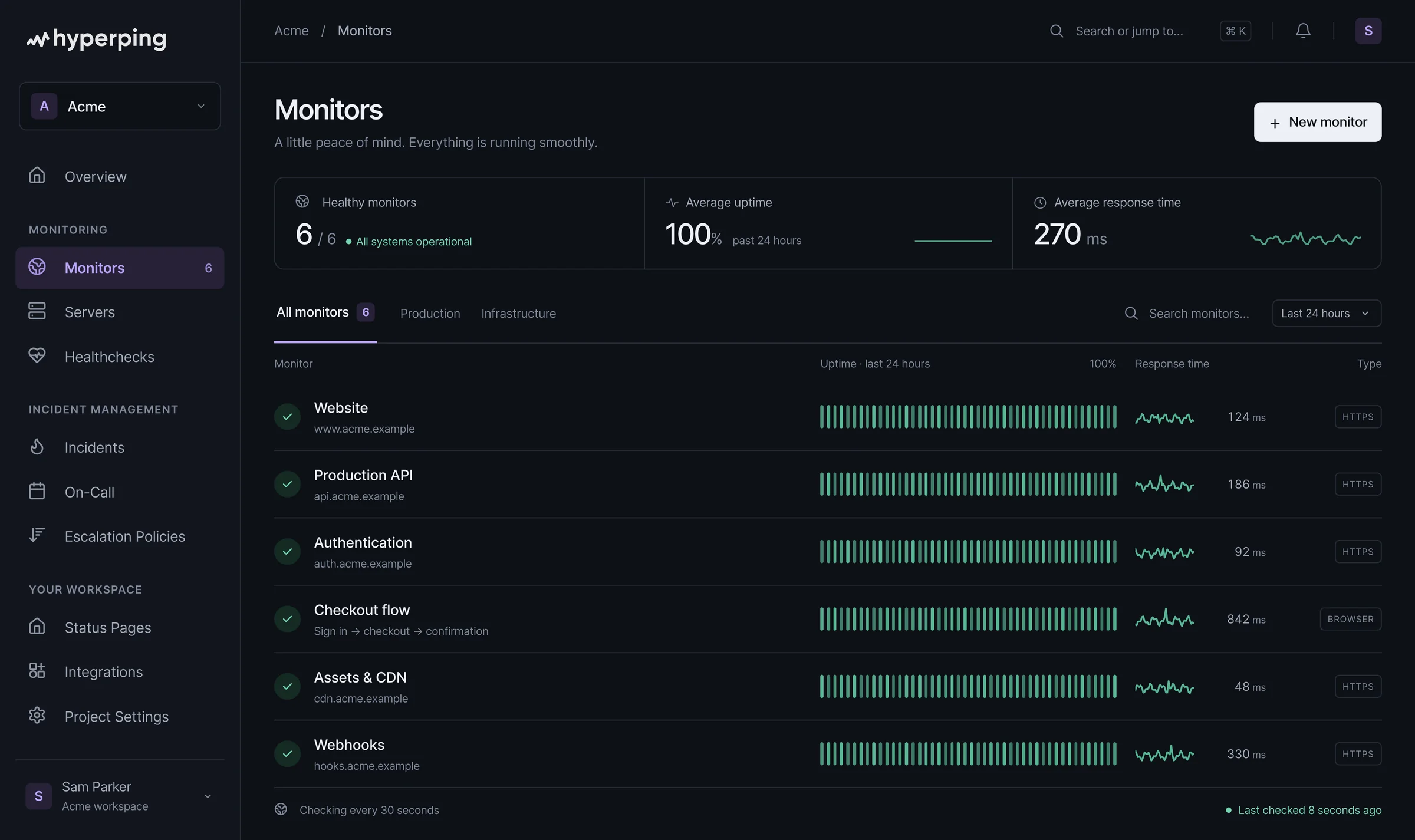Click the Healthchecks heart icon
The image size is (1415, 840).
point(37,355)
